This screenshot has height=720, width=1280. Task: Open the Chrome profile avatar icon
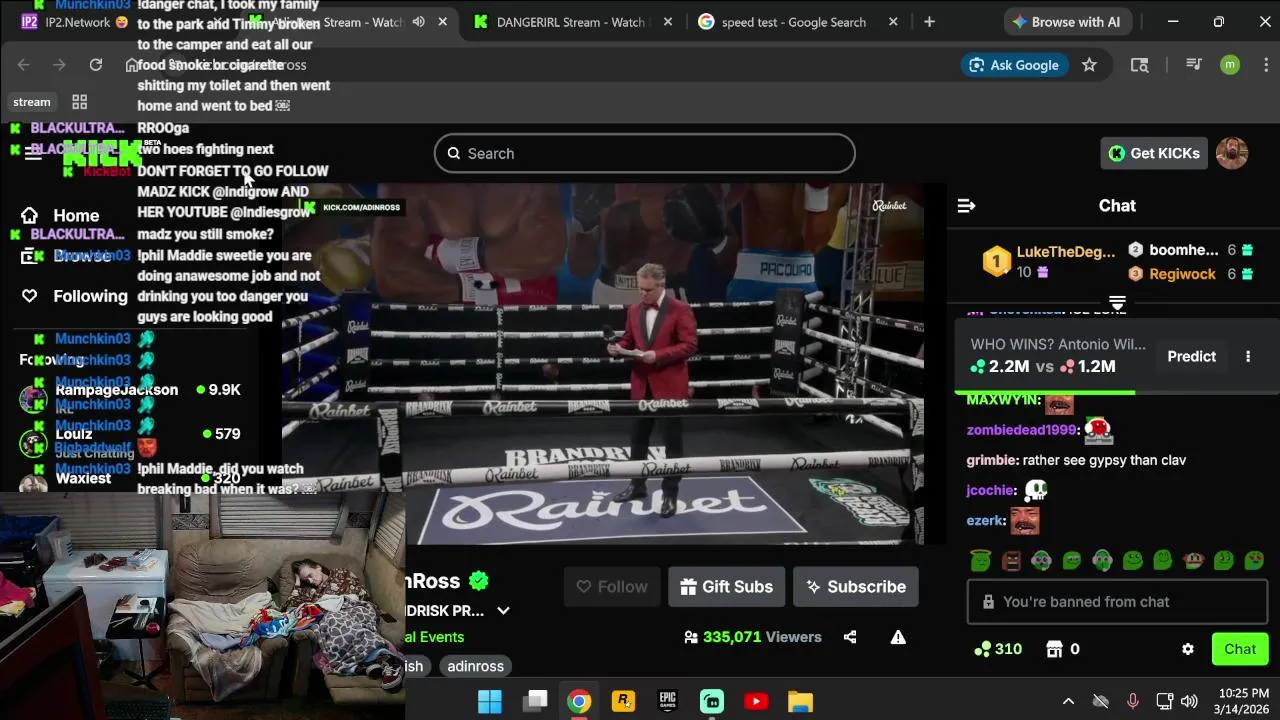pyautogui.click(x=1230, y=65)
